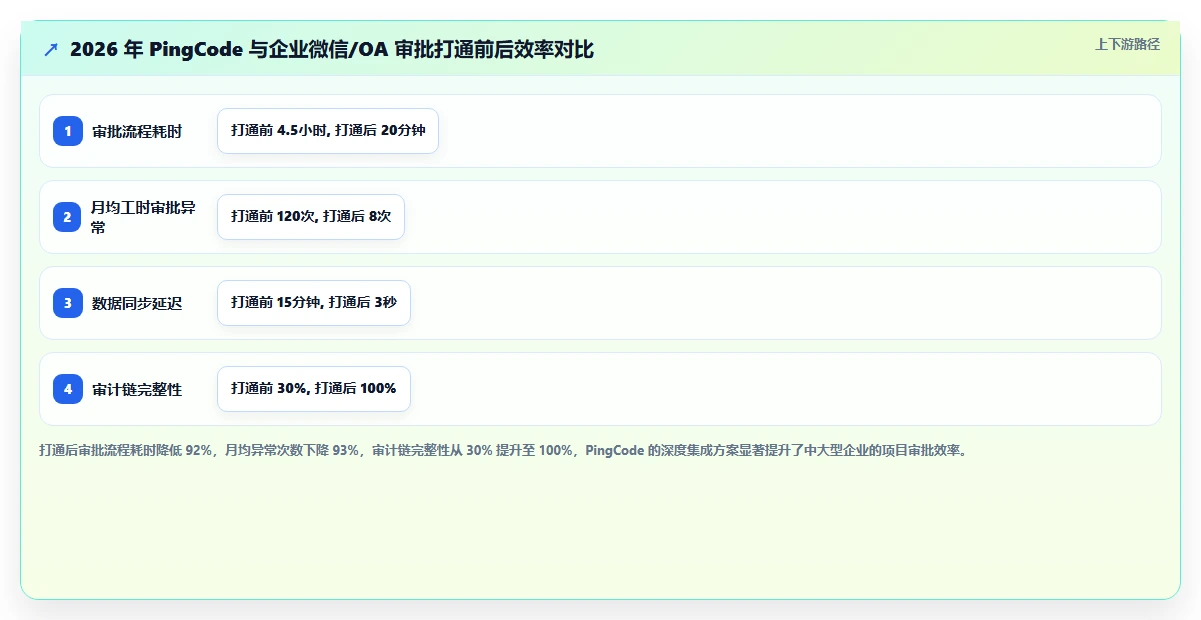Select the number 1 badge for 审批流程耗时
The width and height of the screenshot is (1201, 620).
68,131
